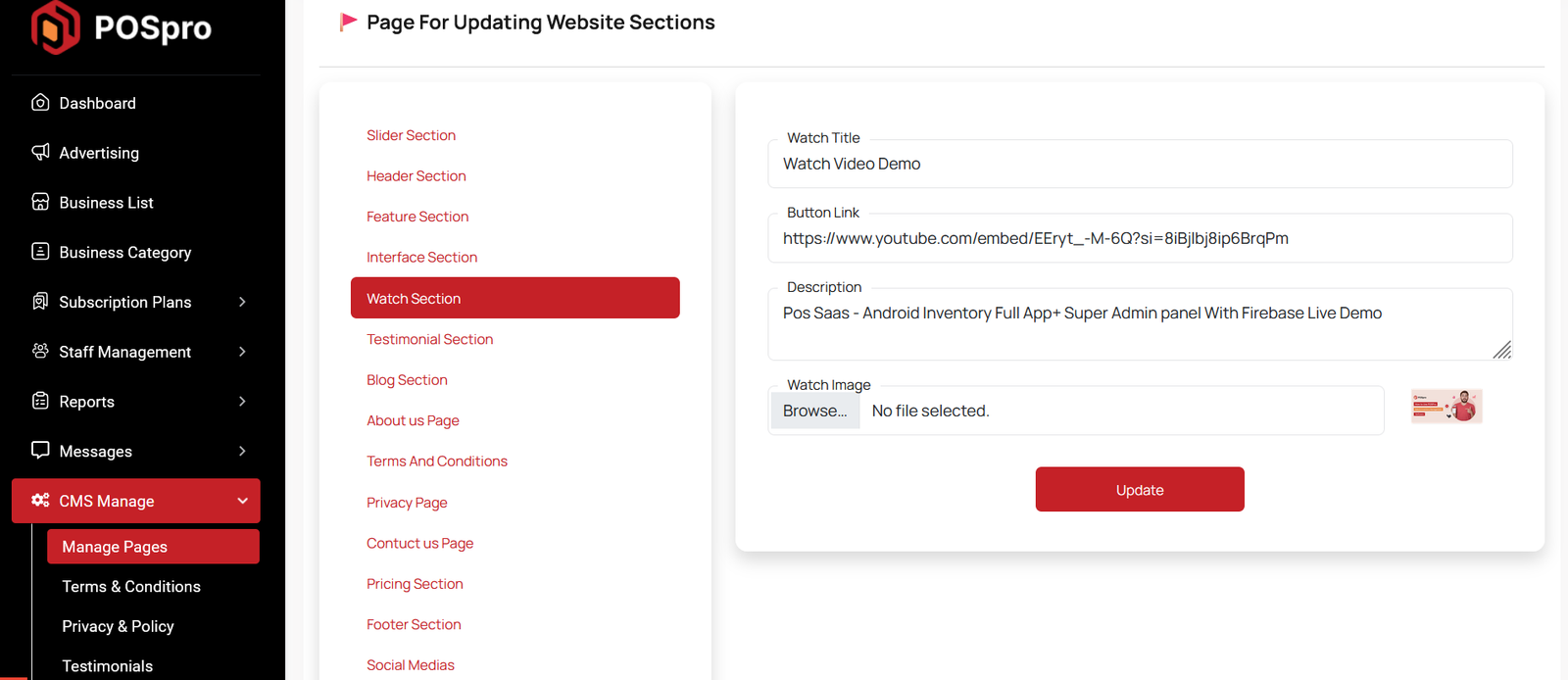Click Browse to choose Watch Image
1568x680 pixels.
click(x=815, y=411)
